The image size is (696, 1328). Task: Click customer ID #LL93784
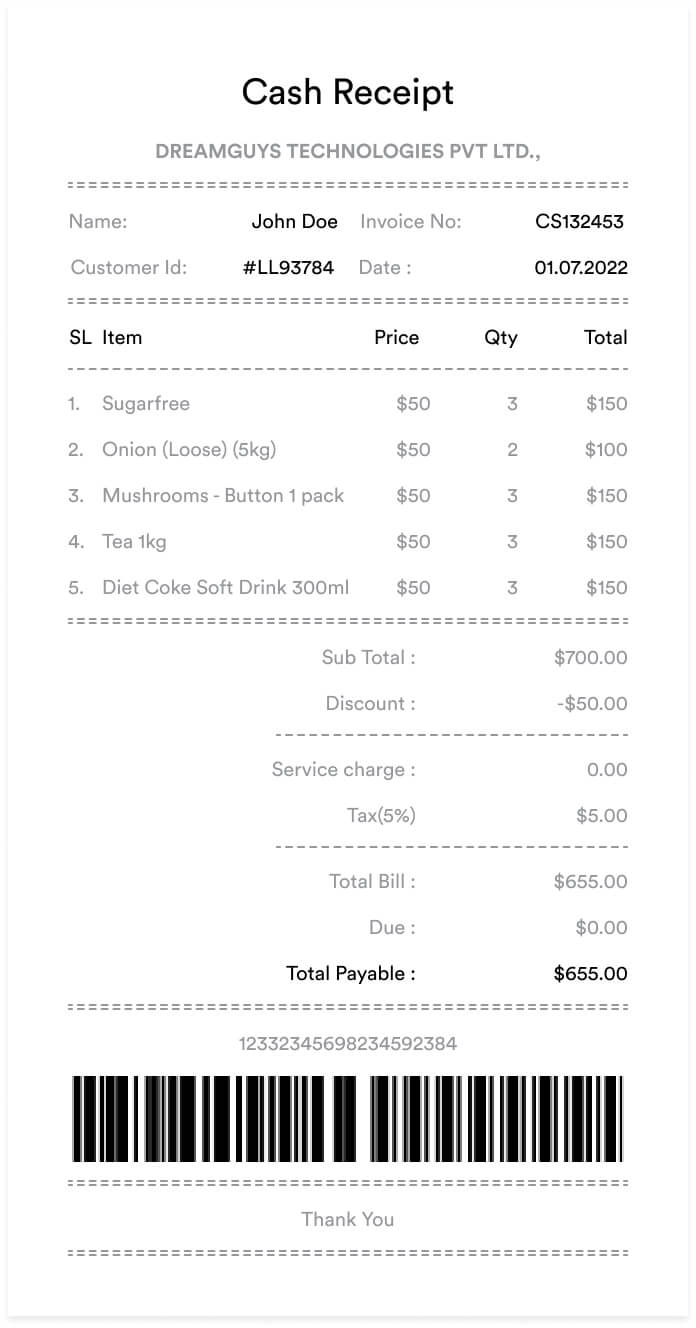click(288, 268)
